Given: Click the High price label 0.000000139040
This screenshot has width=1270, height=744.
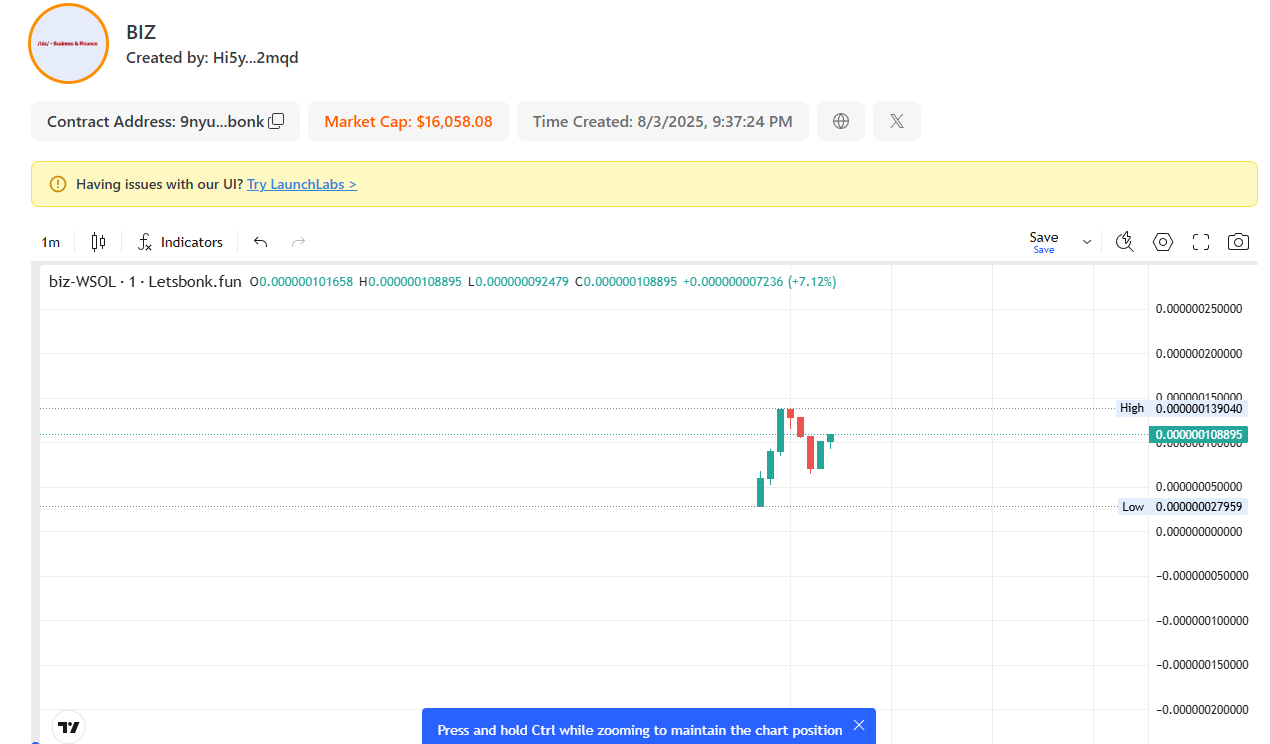Looking at the screenshot, I should [1199, 408].
